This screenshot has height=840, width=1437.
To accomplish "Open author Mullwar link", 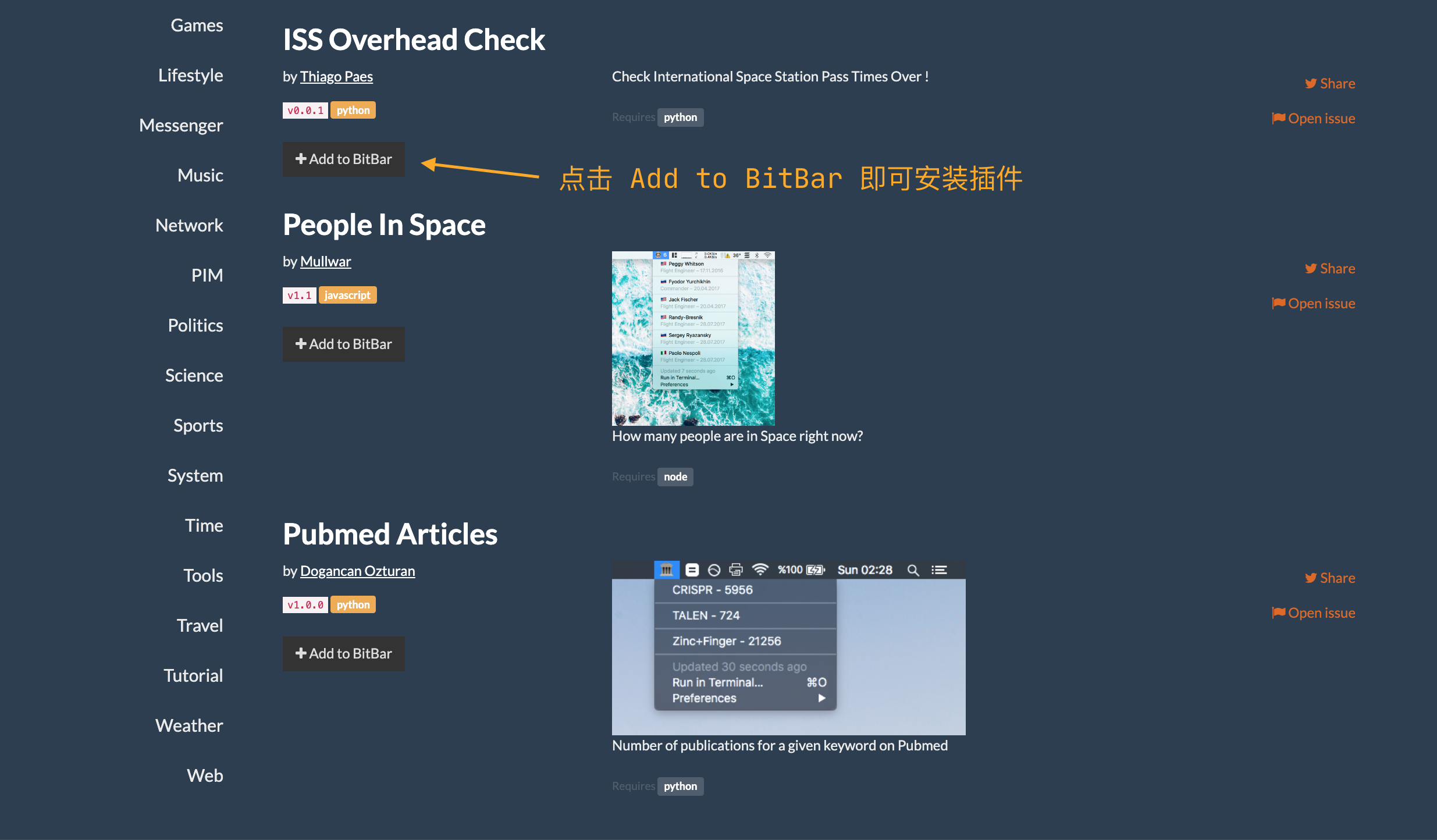I will tap(325, 262).
